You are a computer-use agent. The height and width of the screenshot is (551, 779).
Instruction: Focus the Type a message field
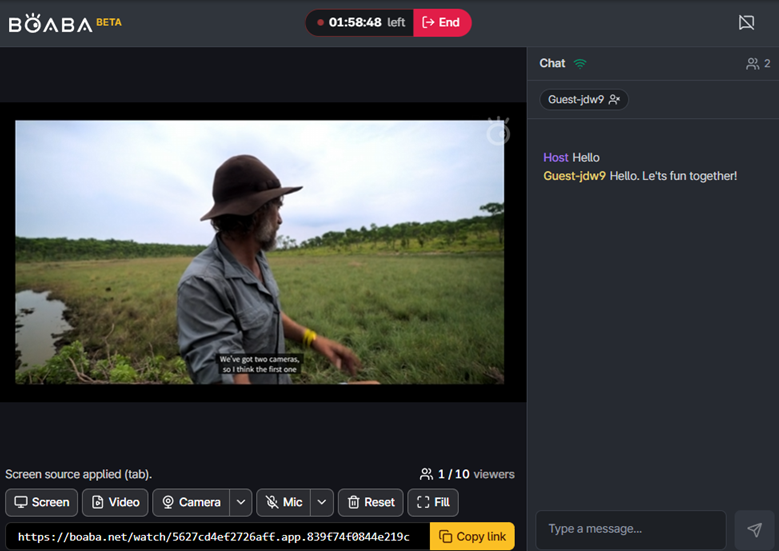pos(630,529)
